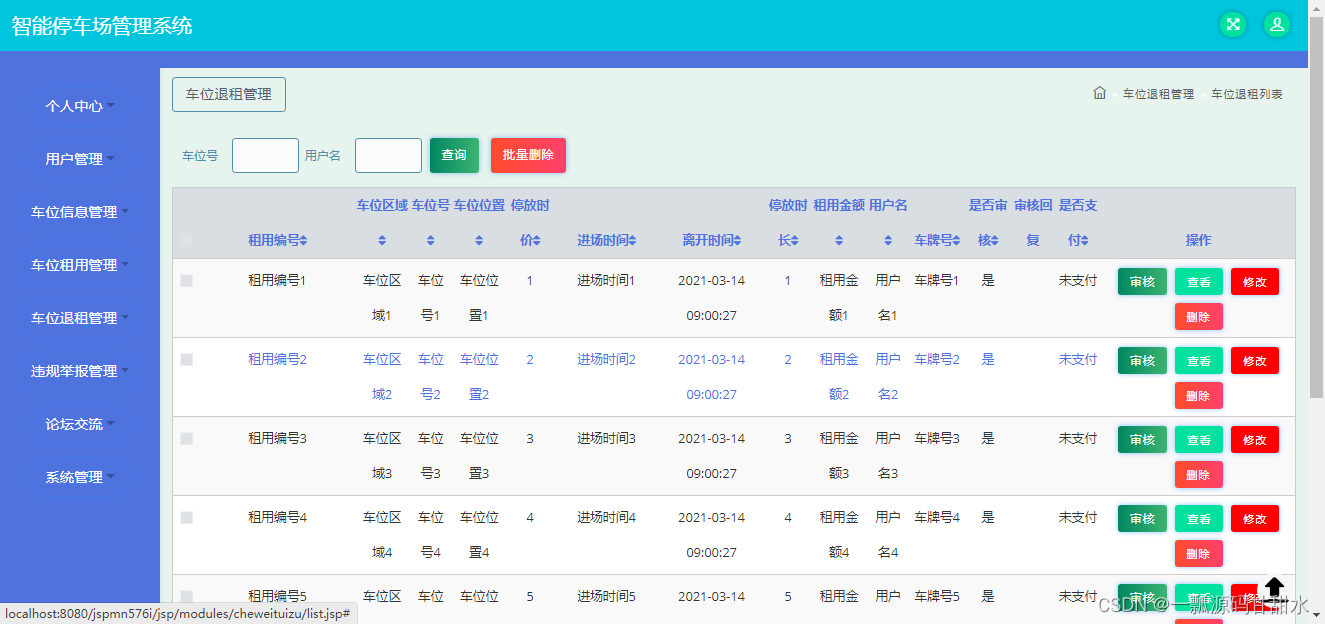Click 修改 for 租用编号3
Image resolution: width=1325 pixels, height=624 pixels.
tap(1255, 440)
